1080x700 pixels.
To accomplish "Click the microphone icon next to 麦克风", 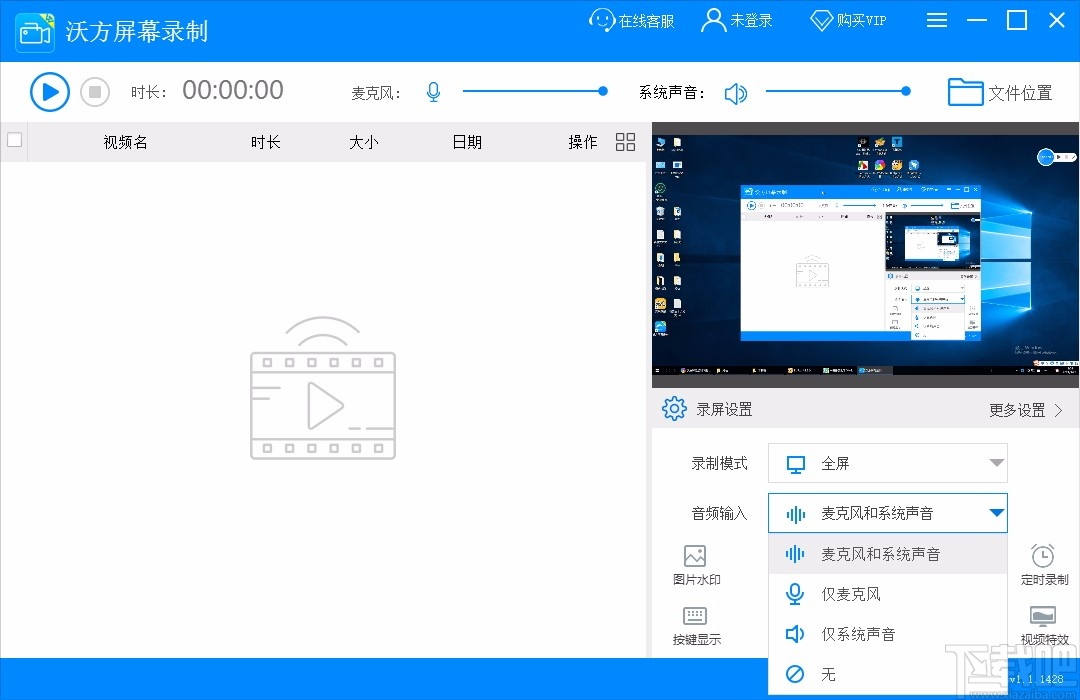I will [433, 91].
